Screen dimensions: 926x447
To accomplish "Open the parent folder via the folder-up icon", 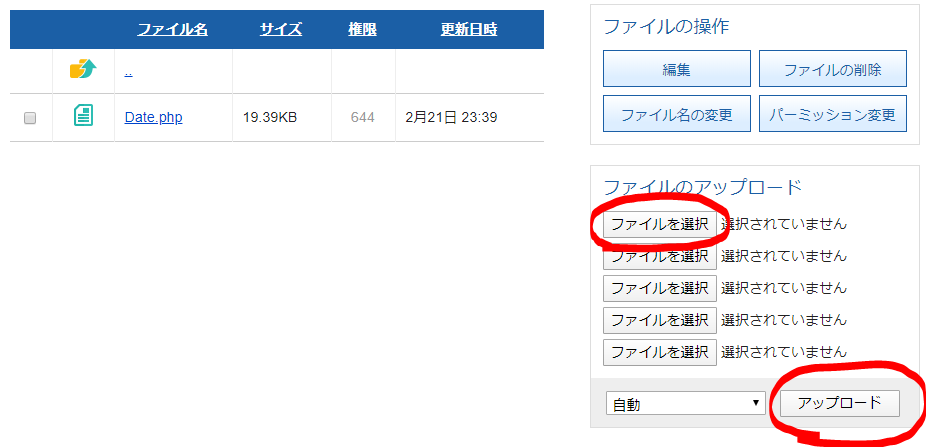I will click(83, 69).
